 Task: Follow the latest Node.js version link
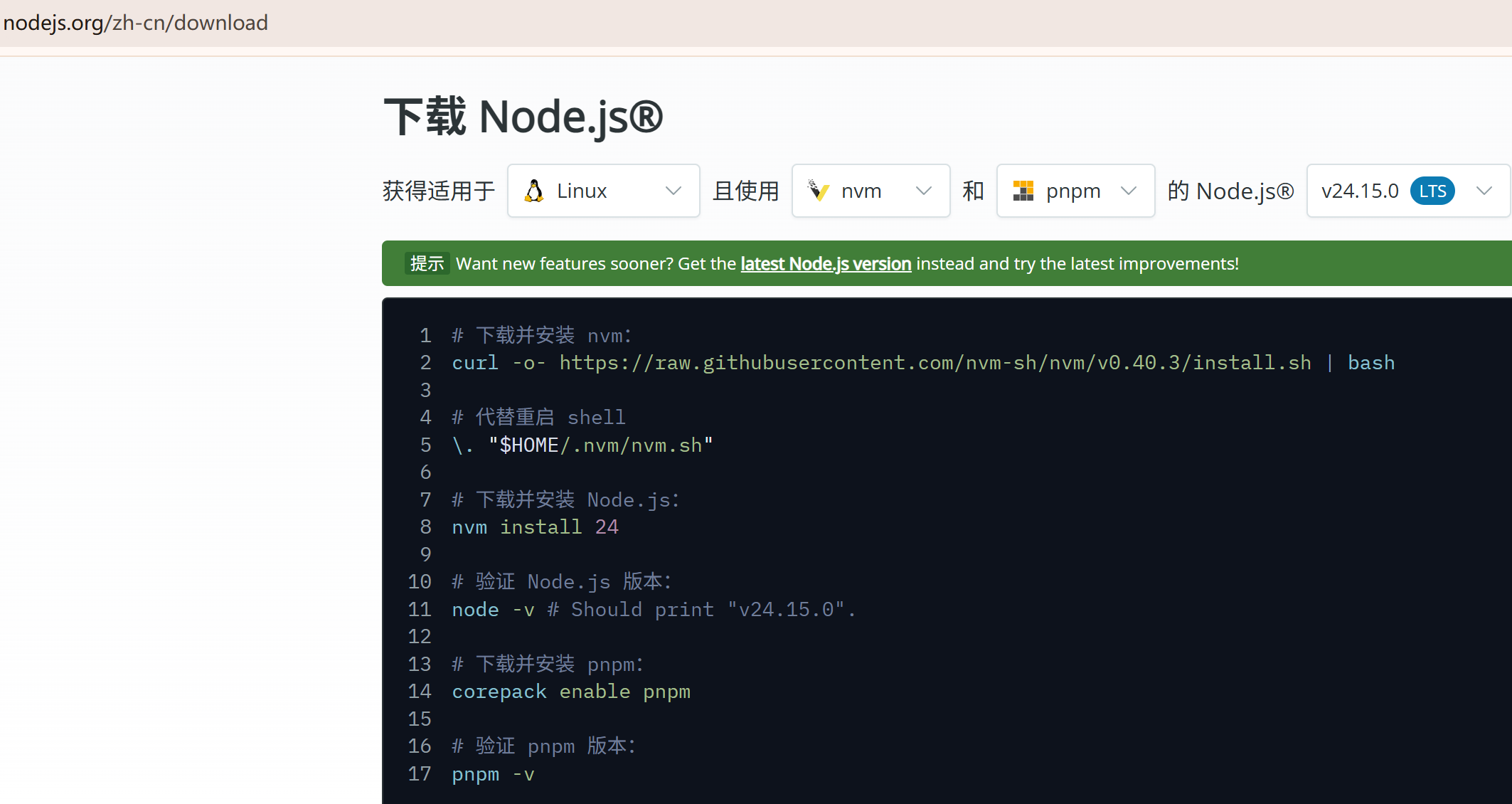pos(826,264)
